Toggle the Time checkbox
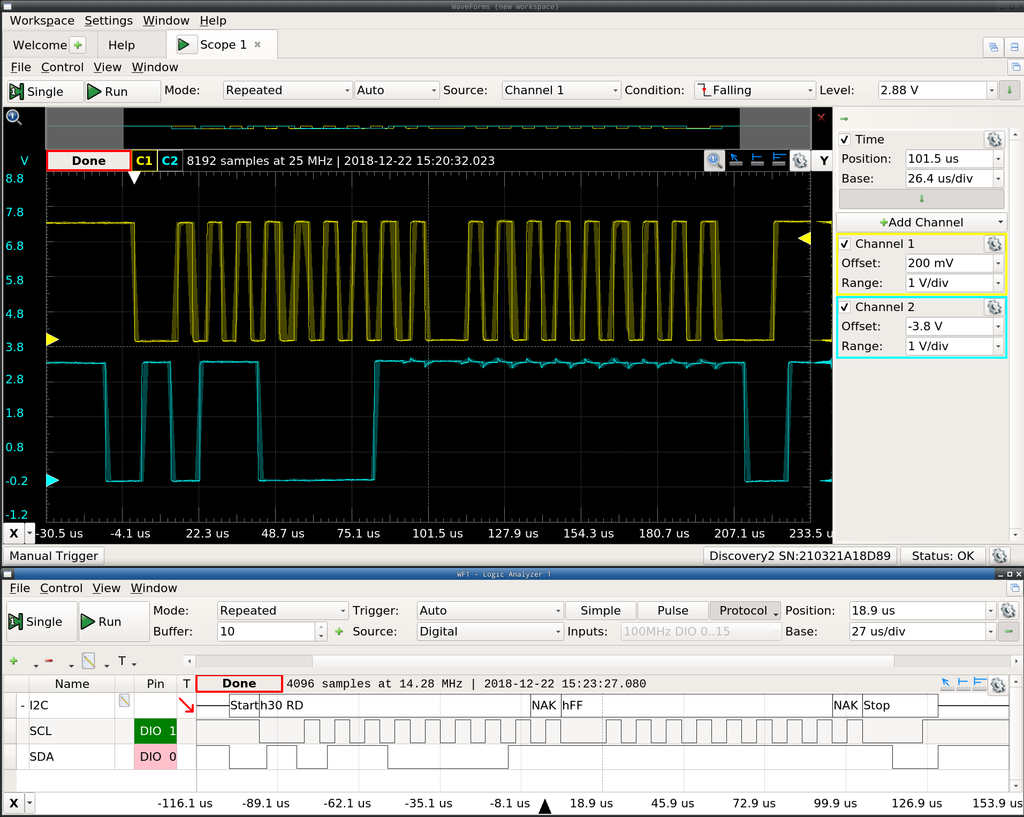1024x817 pixels. 844,139
